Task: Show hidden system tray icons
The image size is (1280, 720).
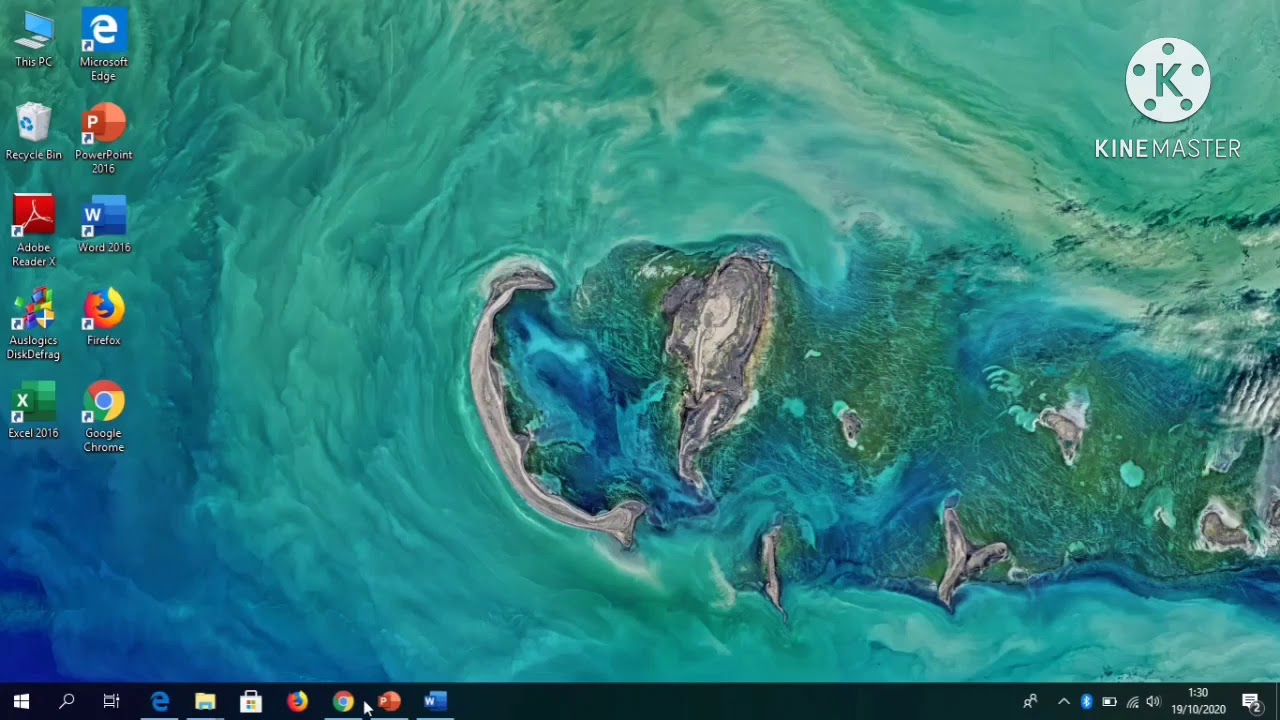Action: pos(1064,702)
